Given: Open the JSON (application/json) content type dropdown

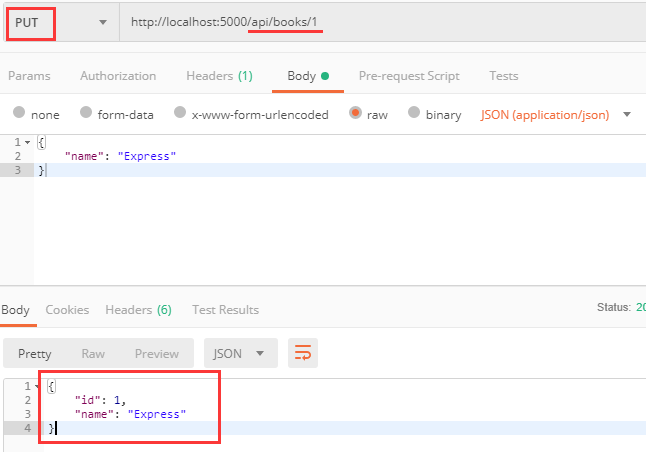Looking at the screenshot, I should click(555, 115).
